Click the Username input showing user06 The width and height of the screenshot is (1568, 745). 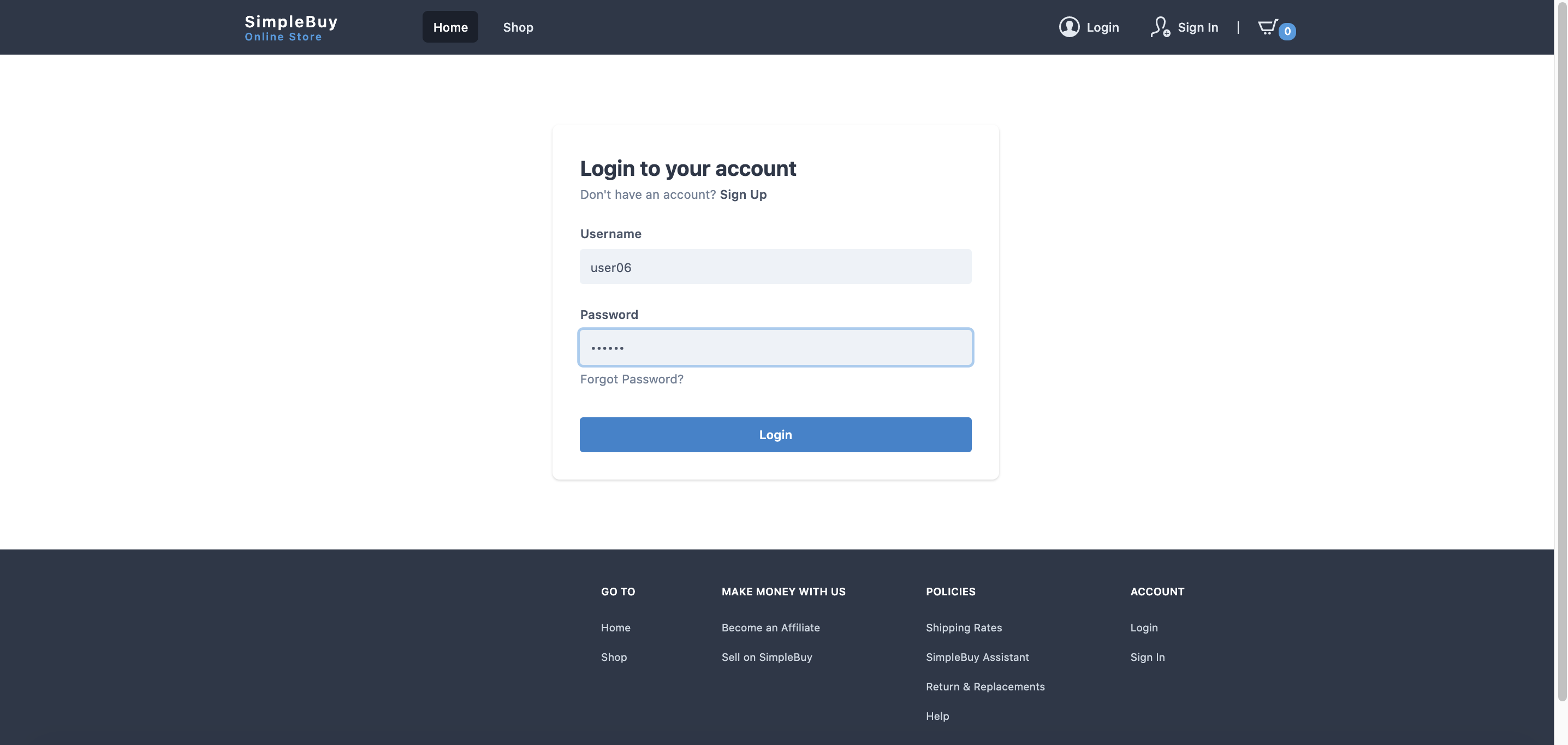[x=775, y=267]
